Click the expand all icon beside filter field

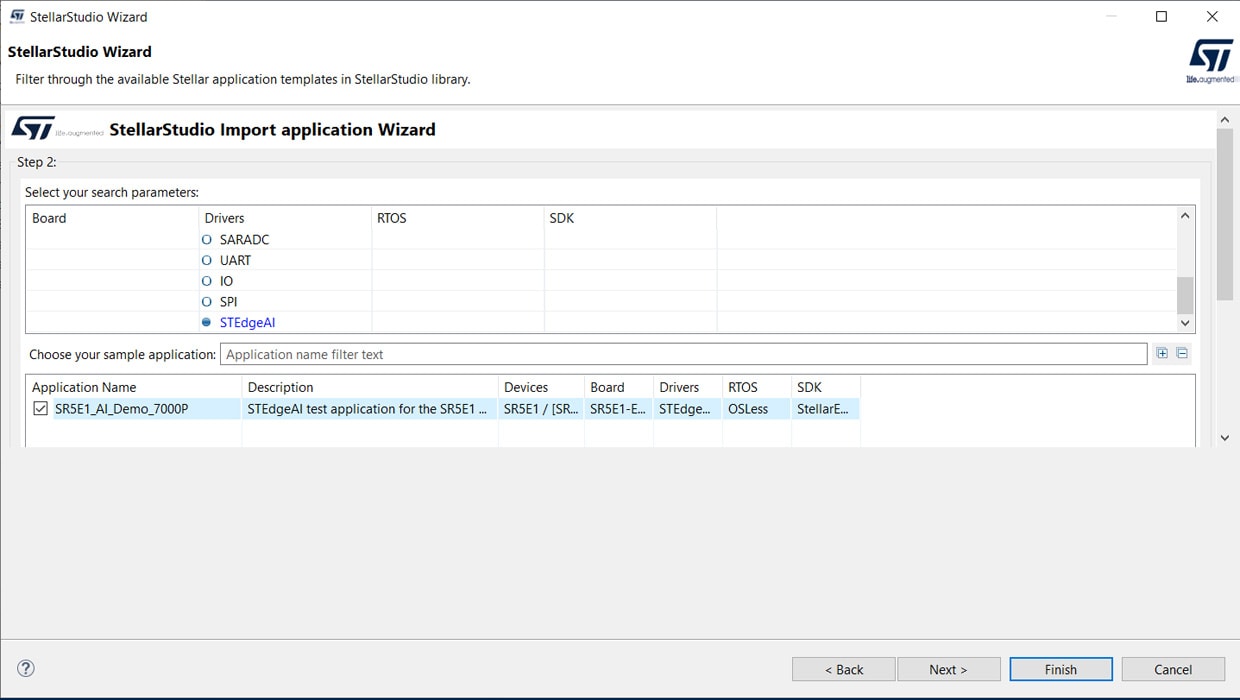coord(1162,353)
